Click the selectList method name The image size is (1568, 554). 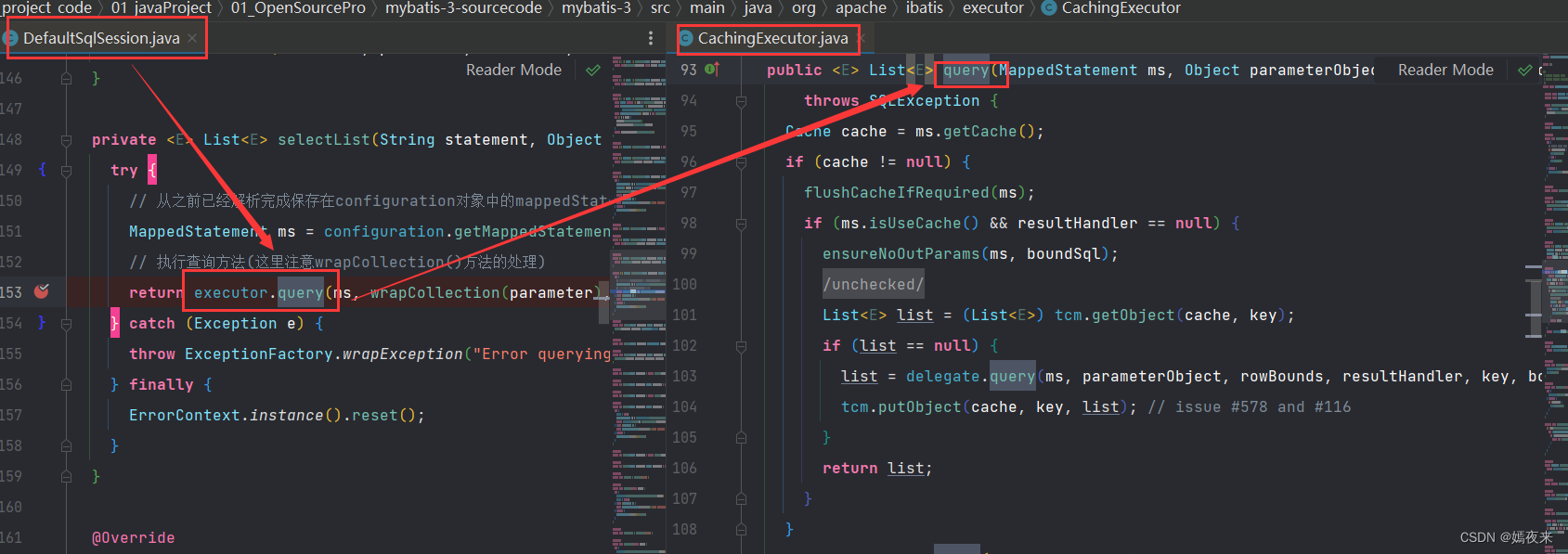tap(323, 139)
